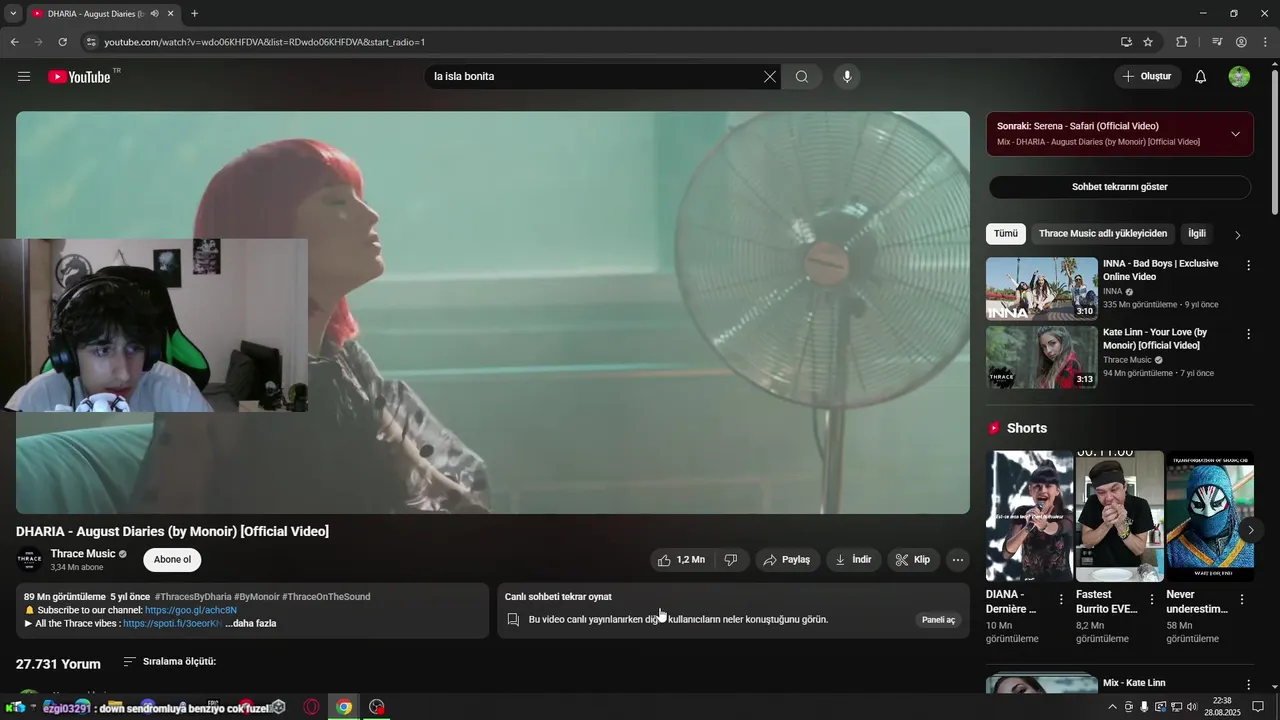
Task: Open YouTube notifications bell
Action: (x=1201, y=76)
